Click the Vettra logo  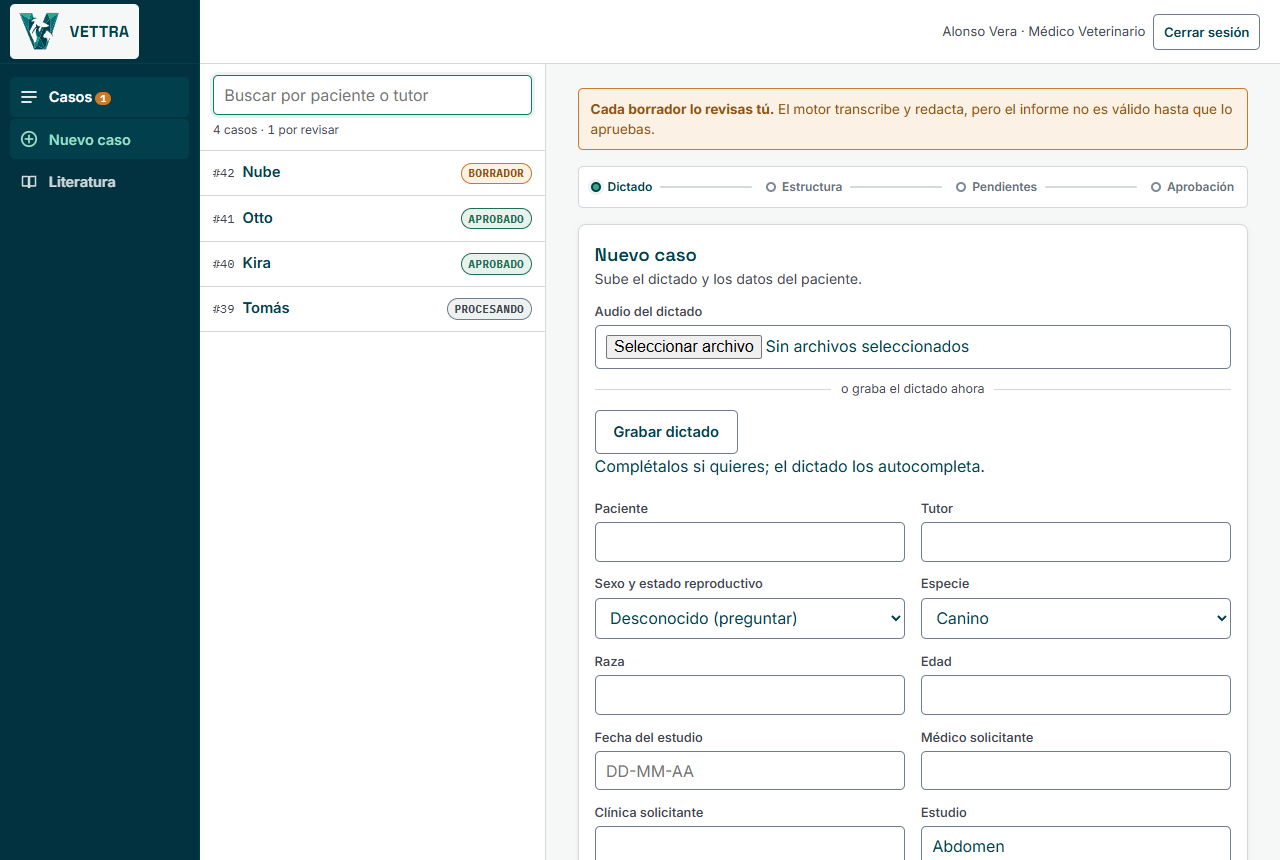pyautogui.click(x=74, y=31)
